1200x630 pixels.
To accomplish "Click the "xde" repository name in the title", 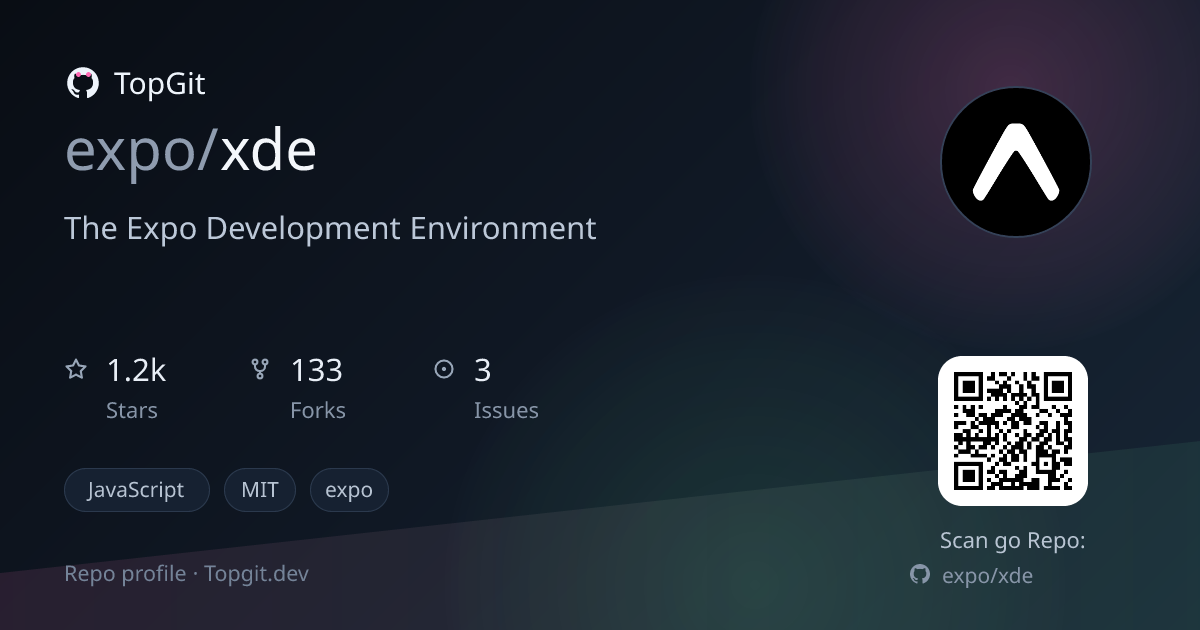I will coord(268,150).
